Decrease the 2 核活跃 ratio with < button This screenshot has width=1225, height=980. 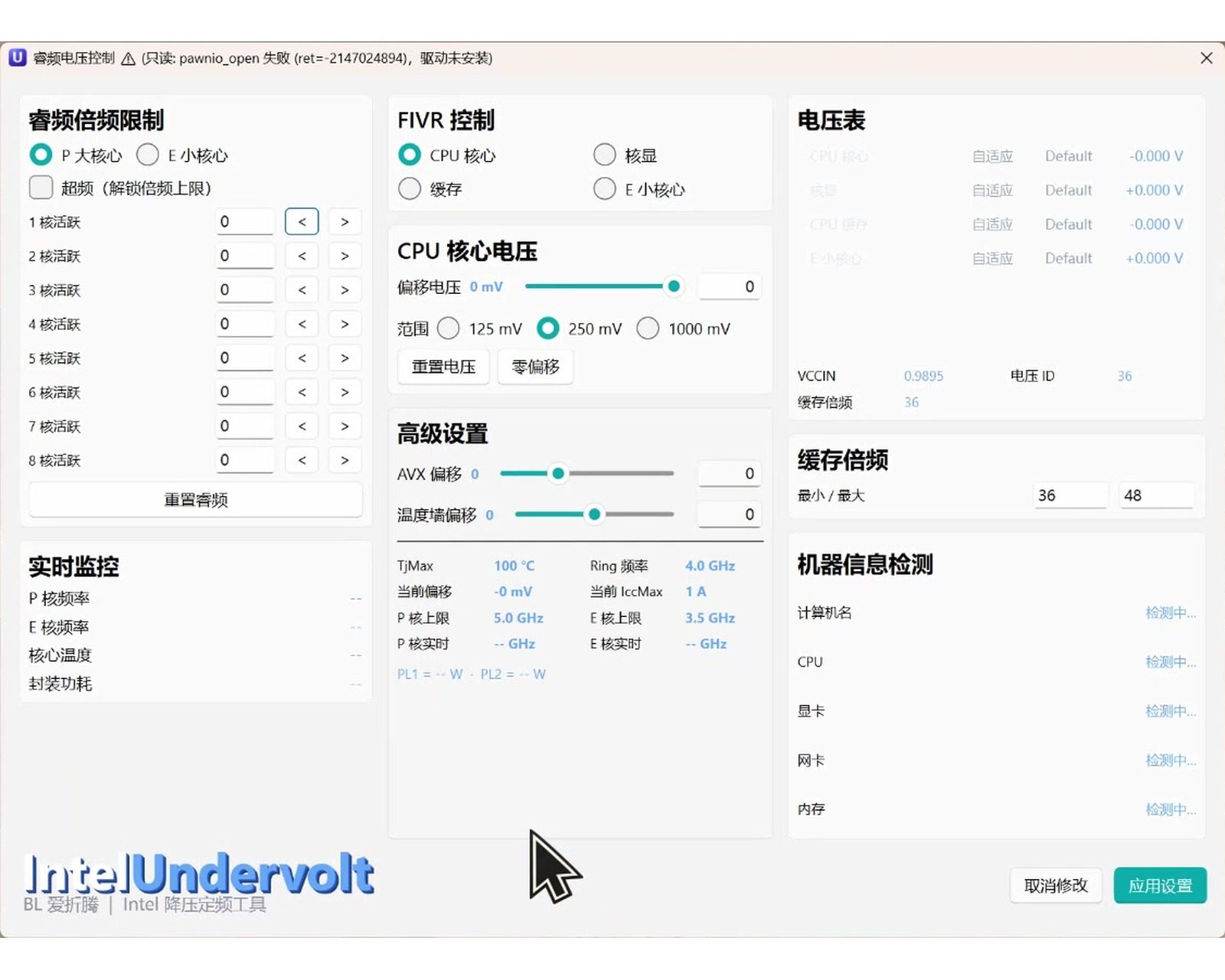[x=302, y=256]
